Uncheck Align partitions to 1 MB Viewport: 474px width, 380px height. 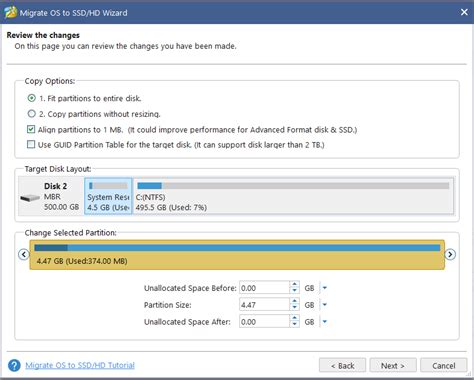[x=31, y=129]
